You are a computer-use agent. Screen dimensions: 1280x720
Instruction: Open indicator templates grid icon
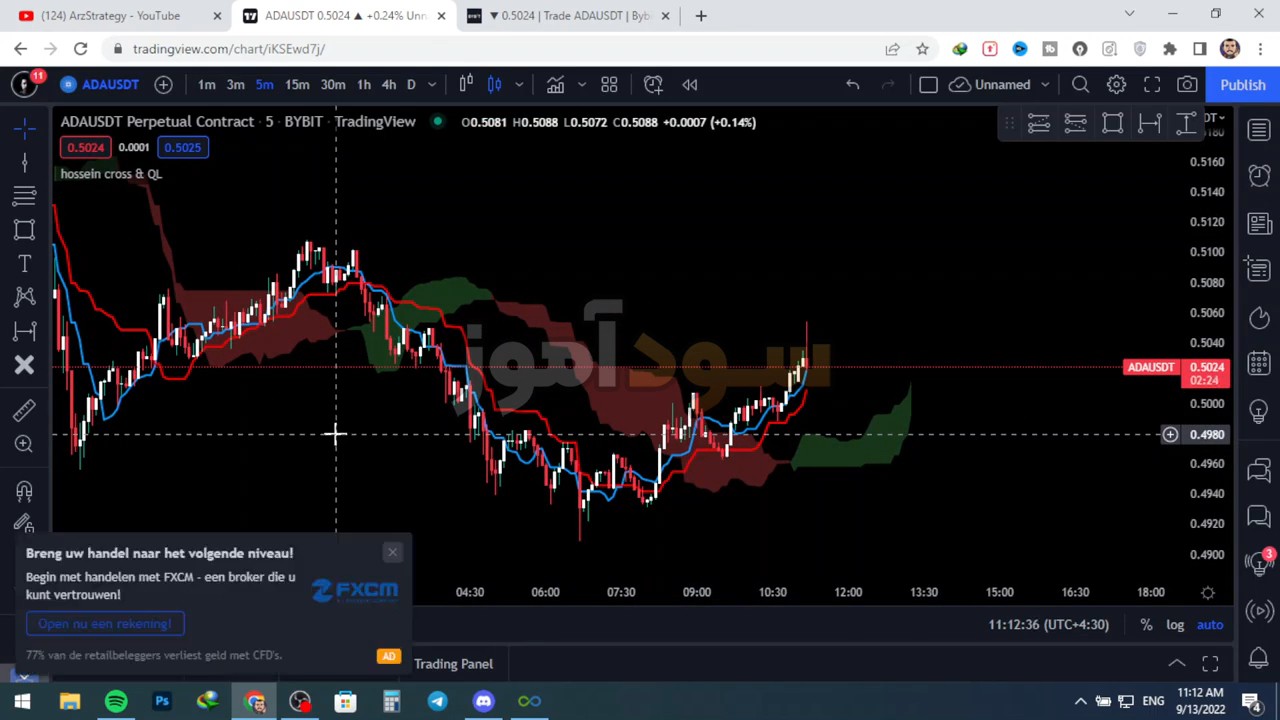pos(609,85)
